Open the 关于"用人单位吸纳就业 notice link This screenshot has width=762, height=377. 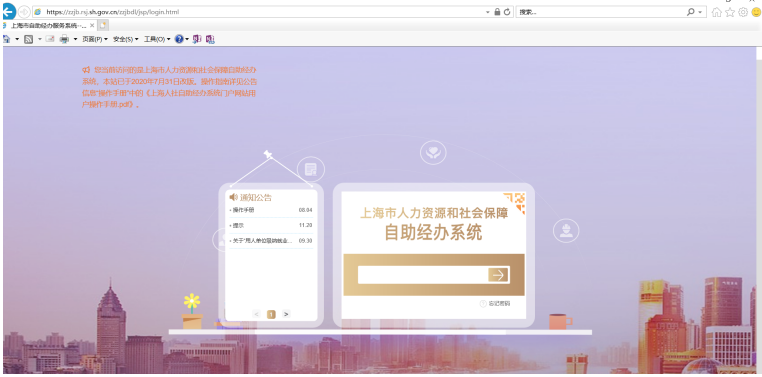[261, 241]
